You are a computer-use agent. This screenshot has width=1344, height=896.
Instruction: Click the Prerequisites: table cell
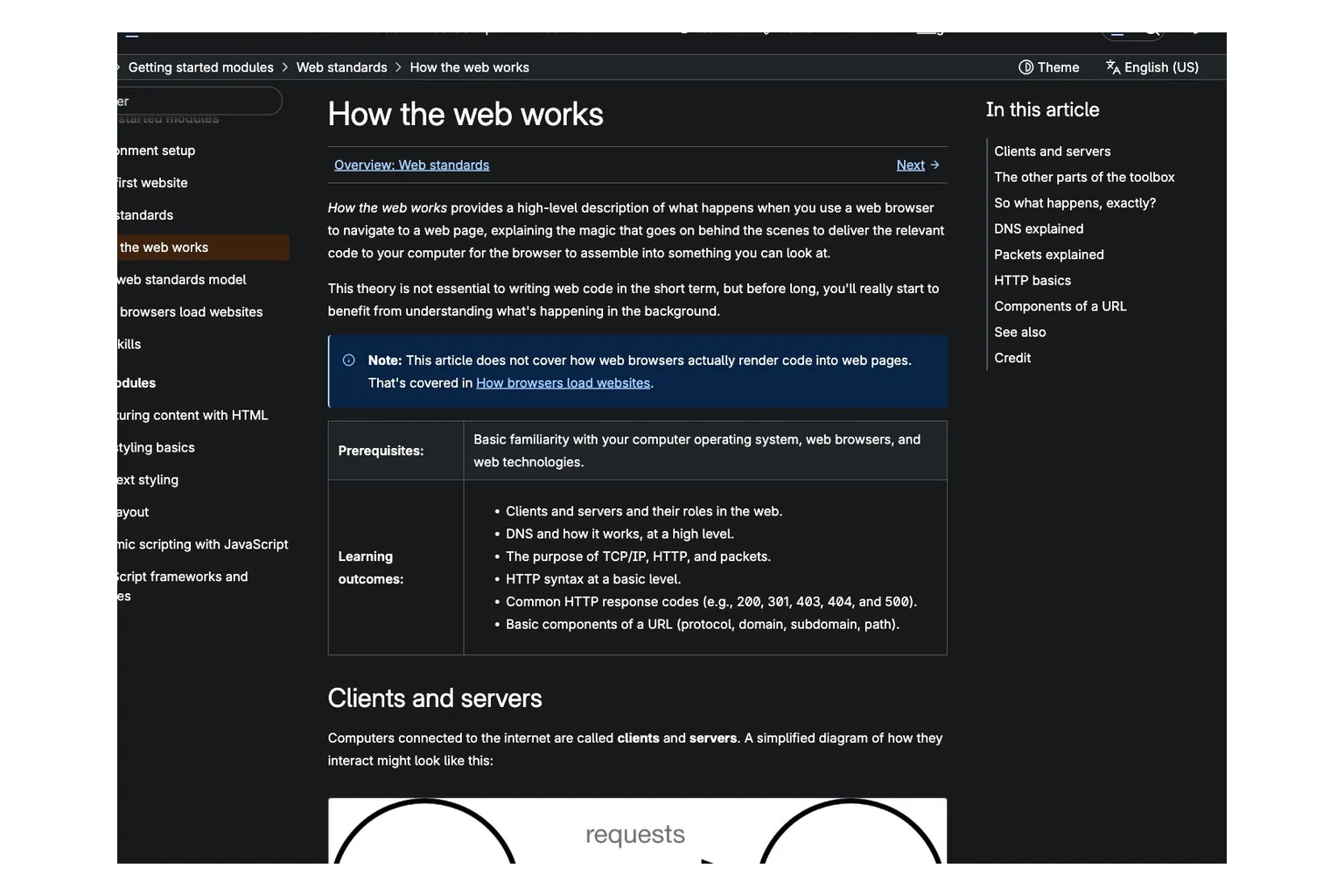pos(395,451)
